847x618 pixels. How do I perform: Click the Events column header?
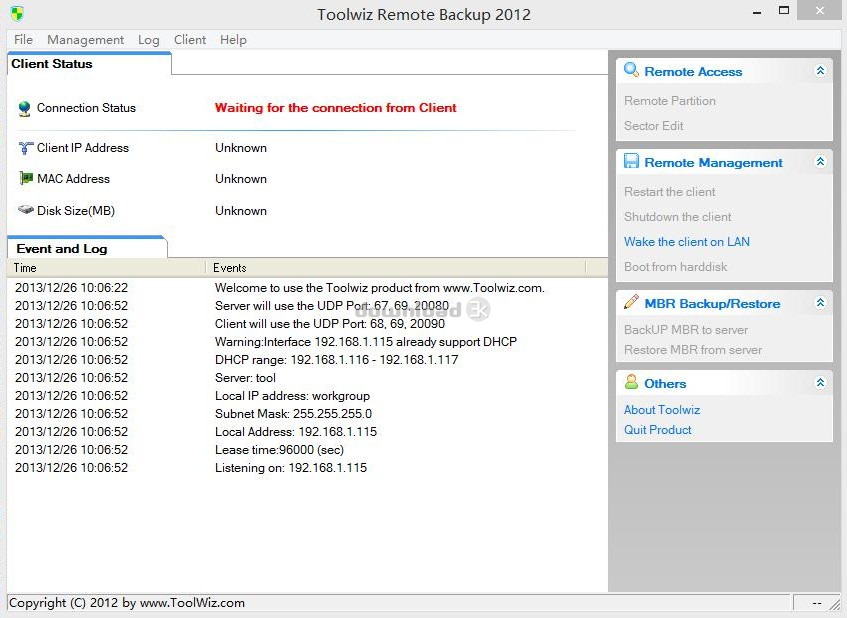tap(230, 268)
